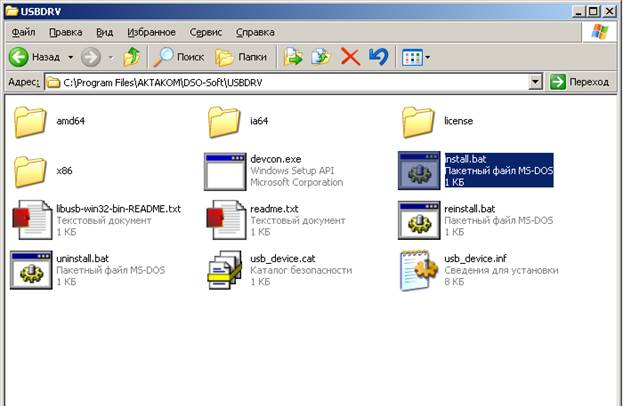Toggle the Папки folders pane
This screenshot has height=406, width=623.
point(241,57)
